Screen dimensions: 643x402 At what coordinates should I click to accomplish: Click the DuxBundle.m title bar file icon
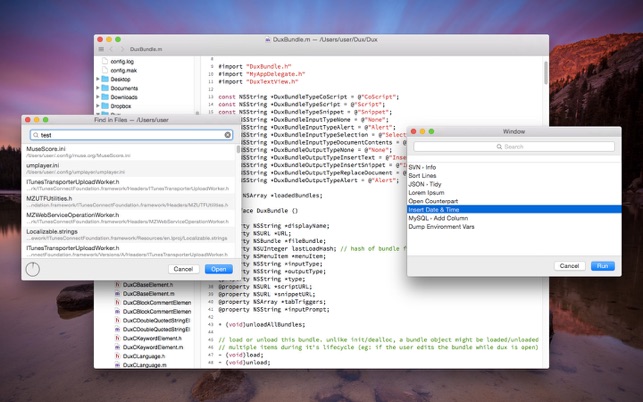(268, 39)
